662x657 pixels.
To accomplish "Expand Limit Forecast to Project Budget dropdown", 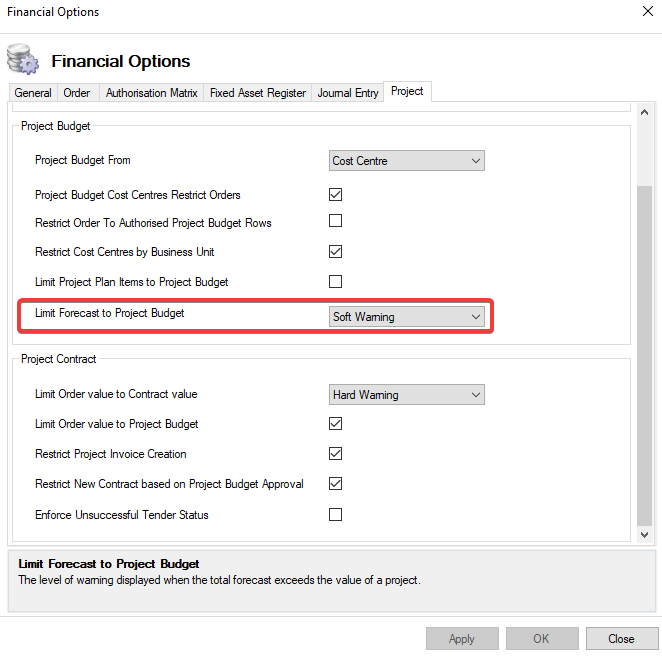I will [407, 317].
